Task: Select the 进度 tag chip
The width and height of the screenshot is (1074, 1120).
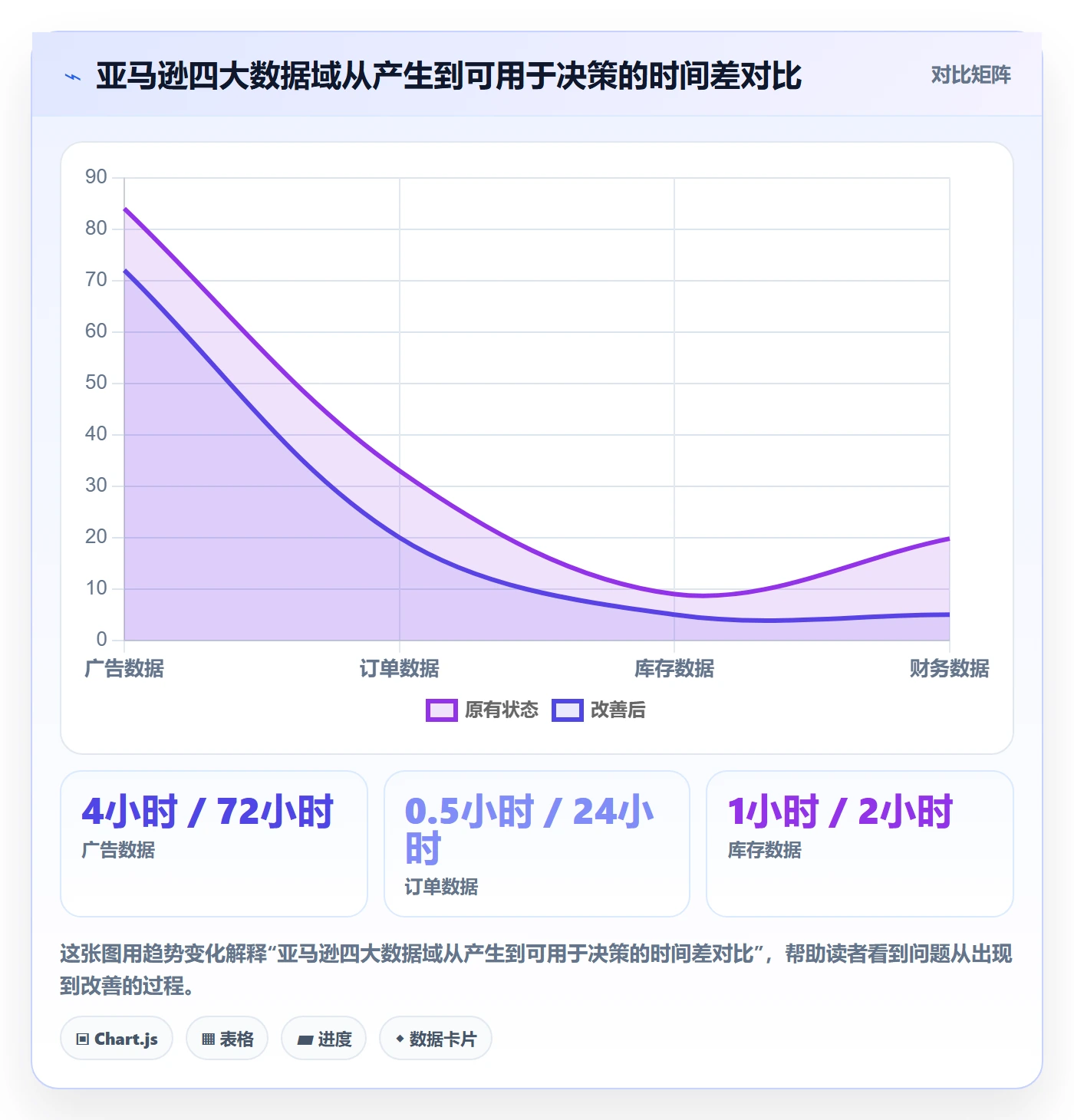Action: coord(324,1039)
